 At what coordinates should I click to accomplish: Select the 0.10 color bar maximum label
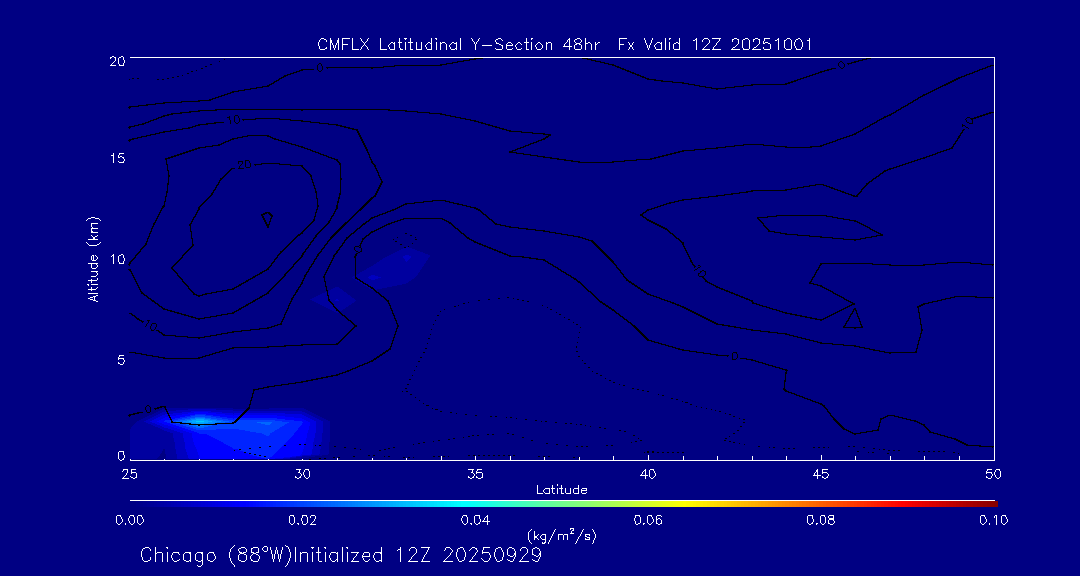click(993, 520)
